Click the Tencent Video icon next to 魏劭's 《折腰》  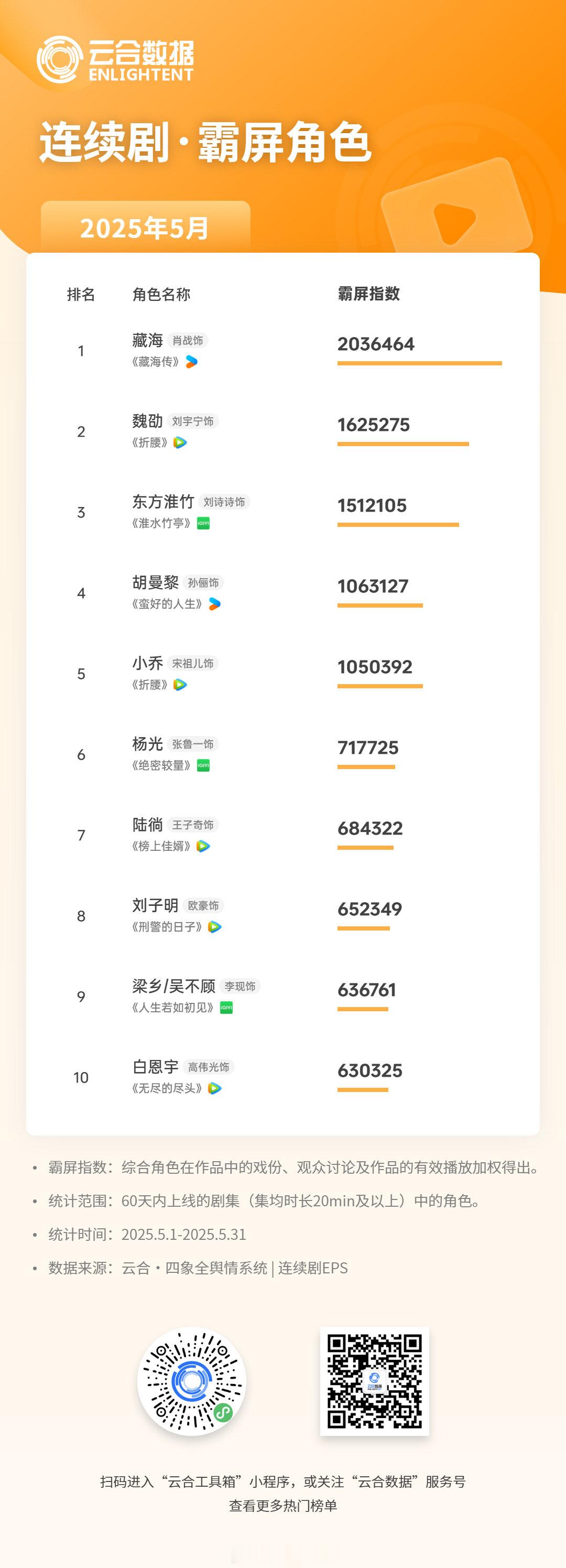tap(180, 442)
